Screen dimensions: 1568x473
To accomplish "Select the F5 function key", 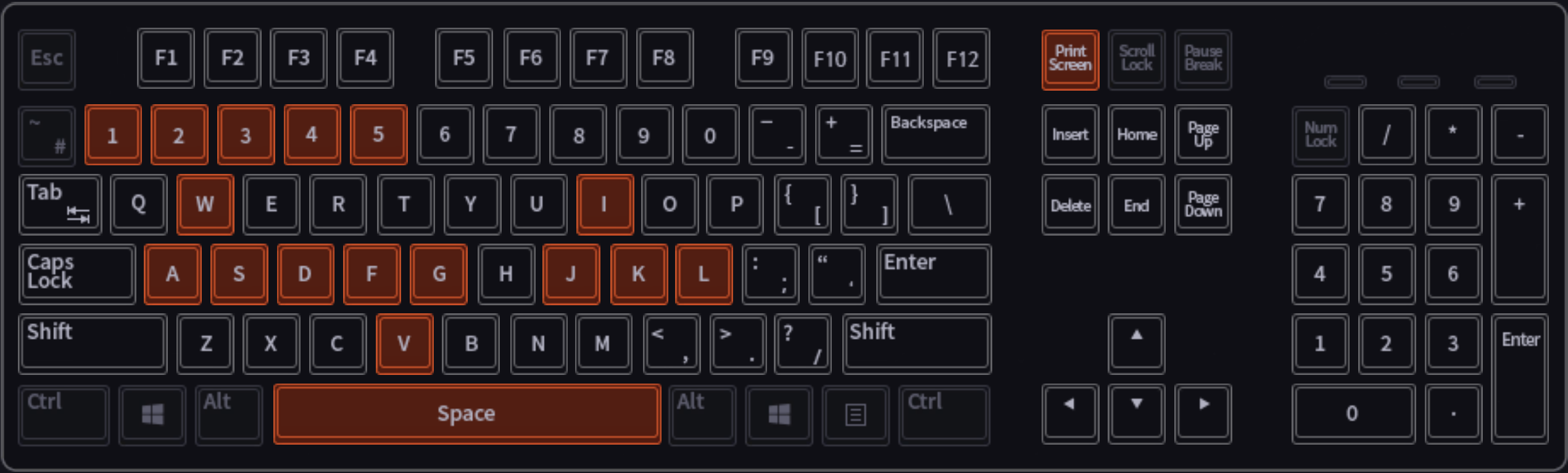I will (x=463, y=58).
